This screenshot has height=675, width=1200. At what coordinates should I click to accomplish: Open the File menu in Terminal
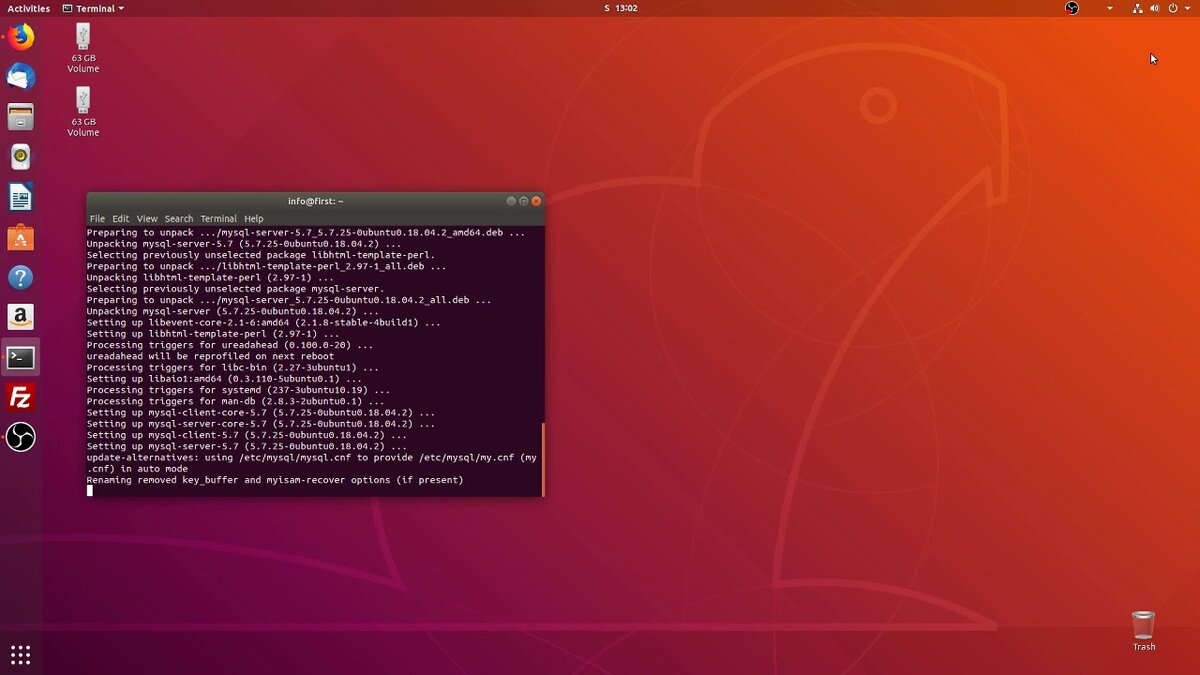tap(97, 218)
